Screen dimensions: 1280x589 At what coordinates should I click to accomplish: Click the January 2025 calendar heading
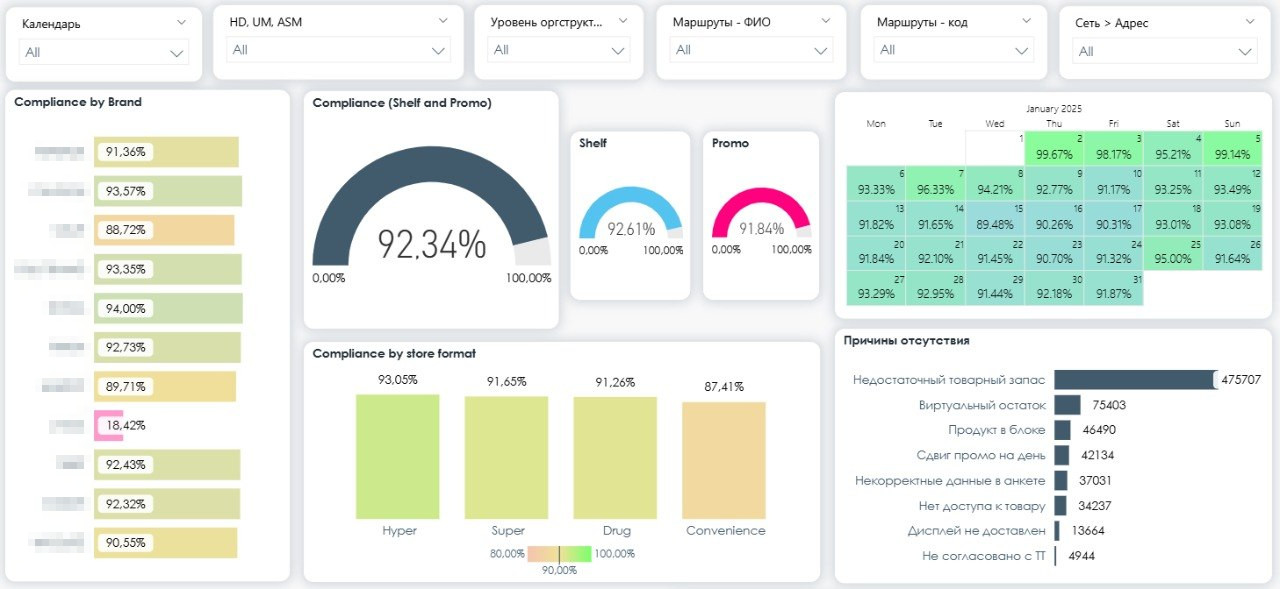coord(1054,109)
